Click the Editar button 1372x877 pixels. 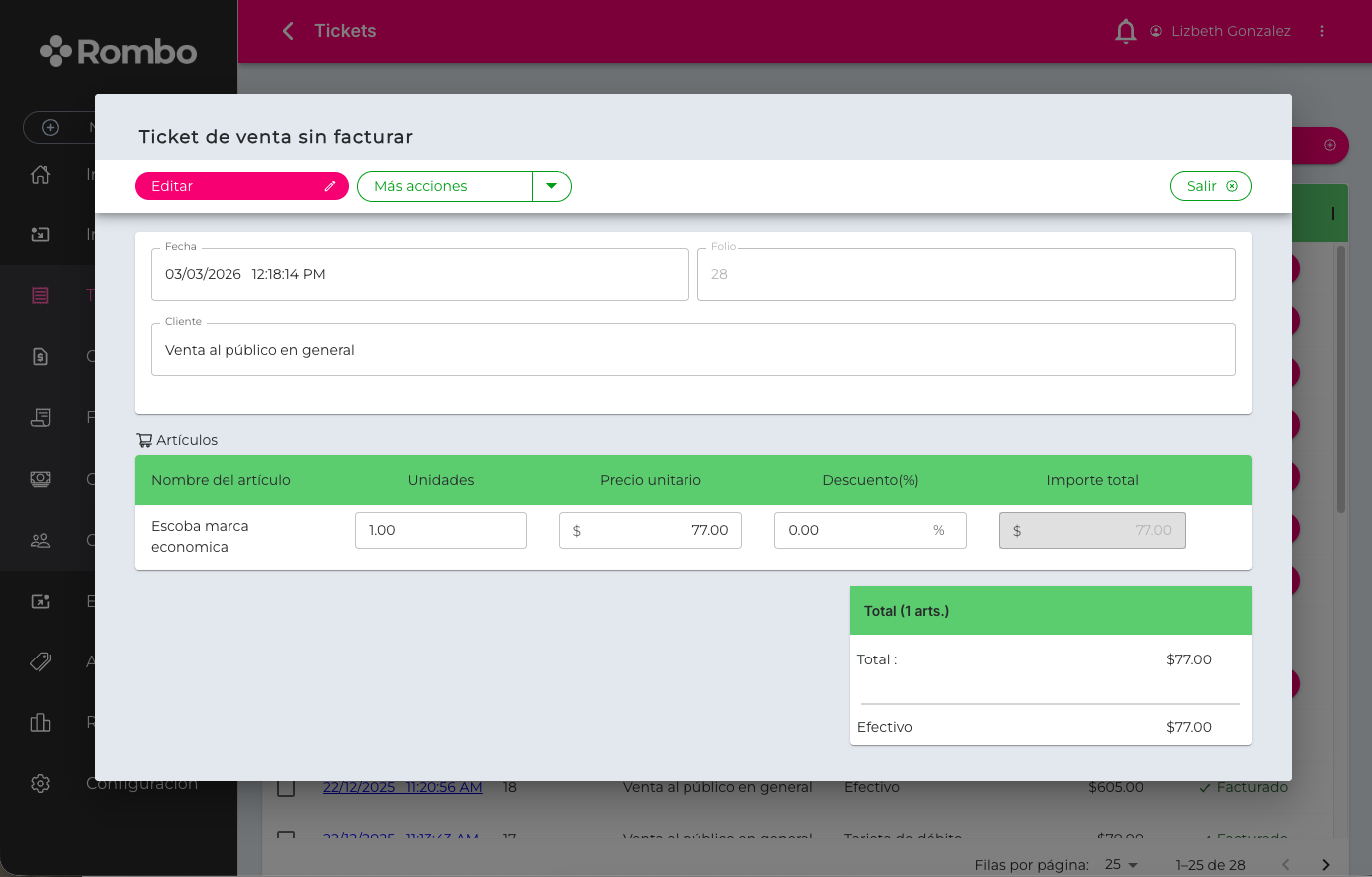click(x=241, y=186)
